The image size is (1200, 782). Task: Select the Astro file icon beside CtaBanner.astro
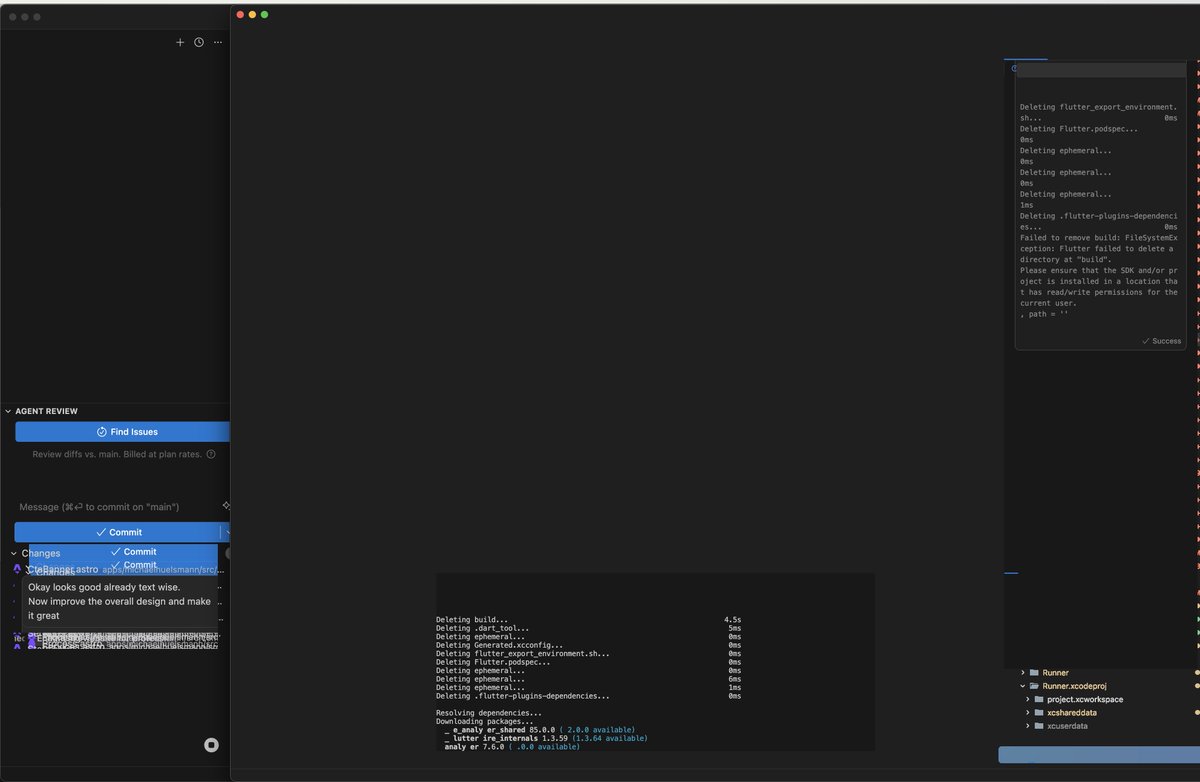(17, 567)
